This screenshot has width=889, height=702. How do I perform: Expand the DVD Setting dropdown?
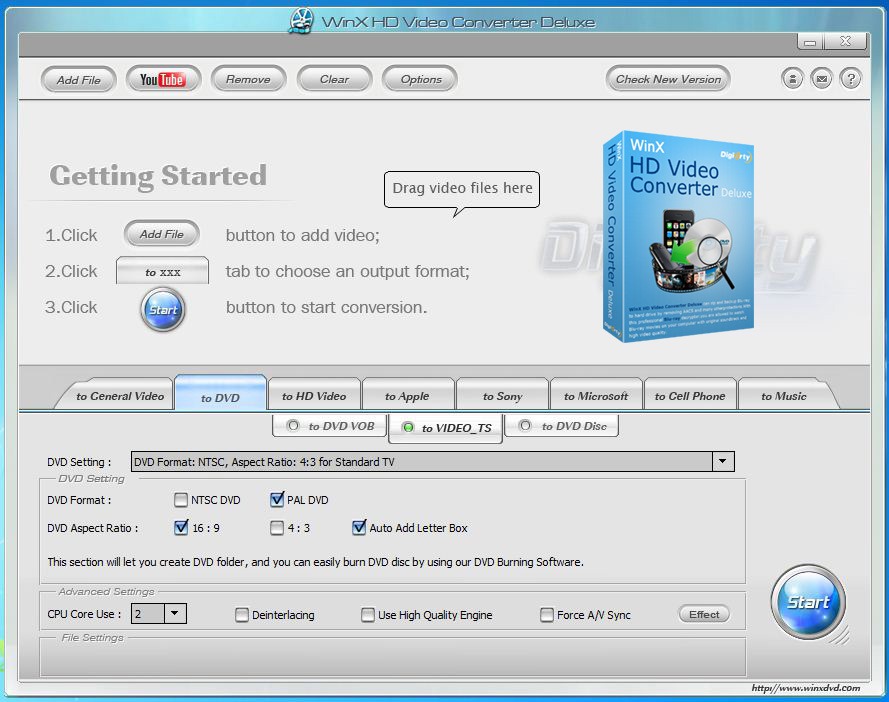[723, 461]
